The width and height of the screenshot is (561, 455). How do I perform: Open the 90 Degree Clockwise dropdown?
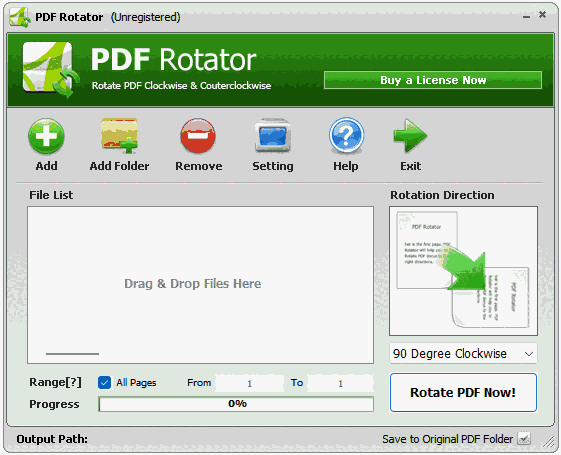(463, 353)
